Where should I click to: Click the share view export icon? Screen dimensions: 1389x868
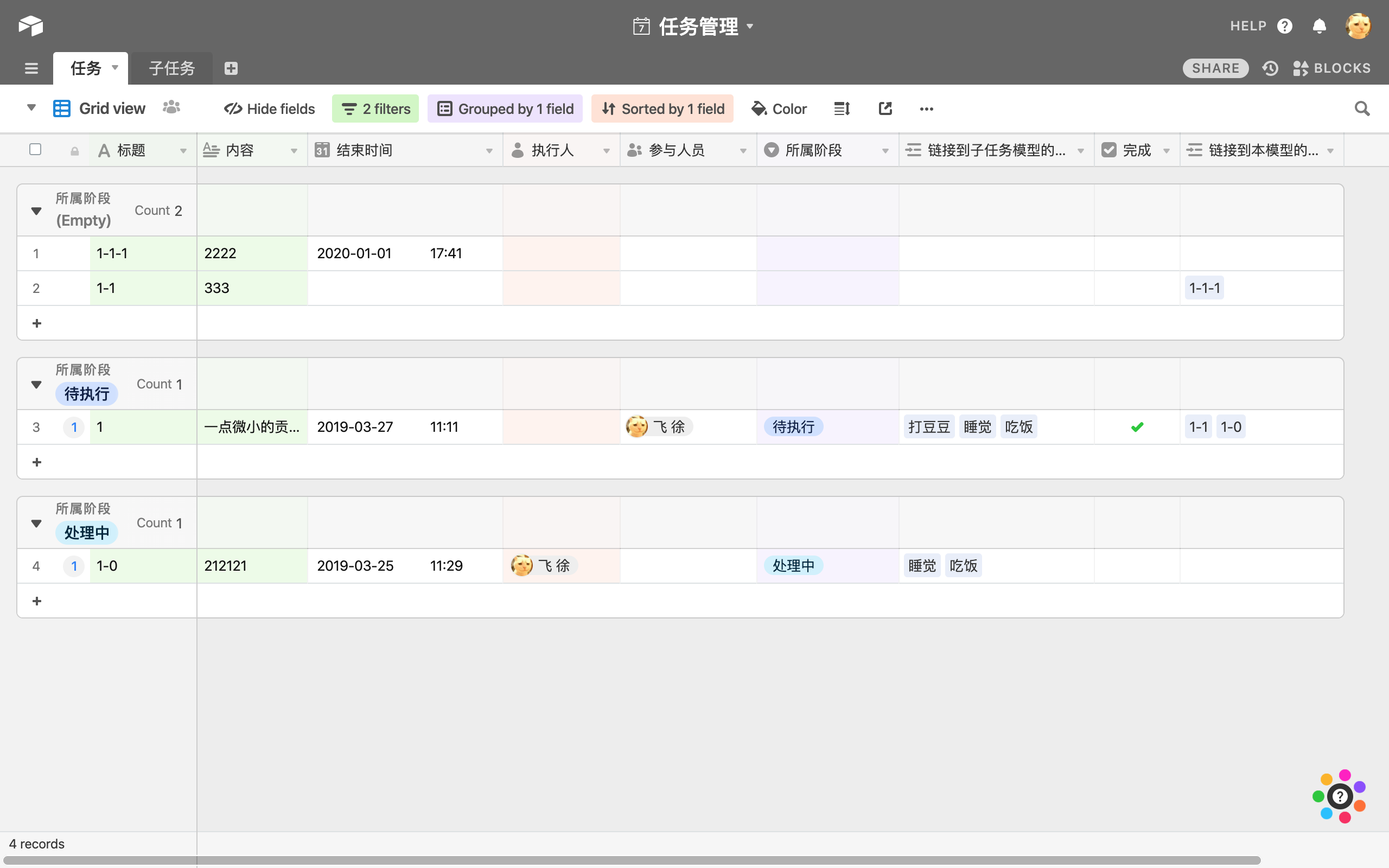coord(885,108)
